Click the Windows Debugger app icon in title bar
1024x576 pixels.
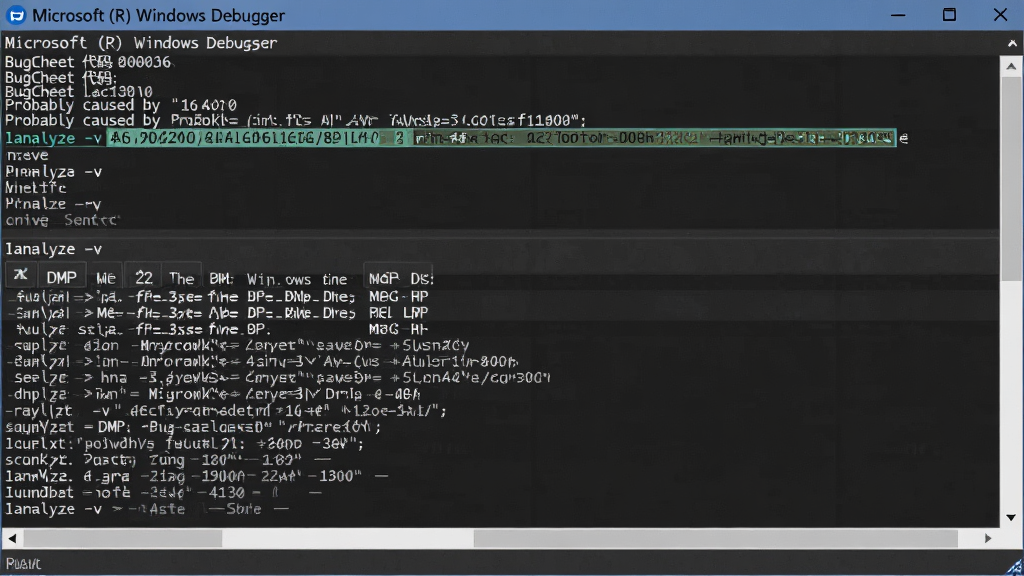[x=16, y=15]
